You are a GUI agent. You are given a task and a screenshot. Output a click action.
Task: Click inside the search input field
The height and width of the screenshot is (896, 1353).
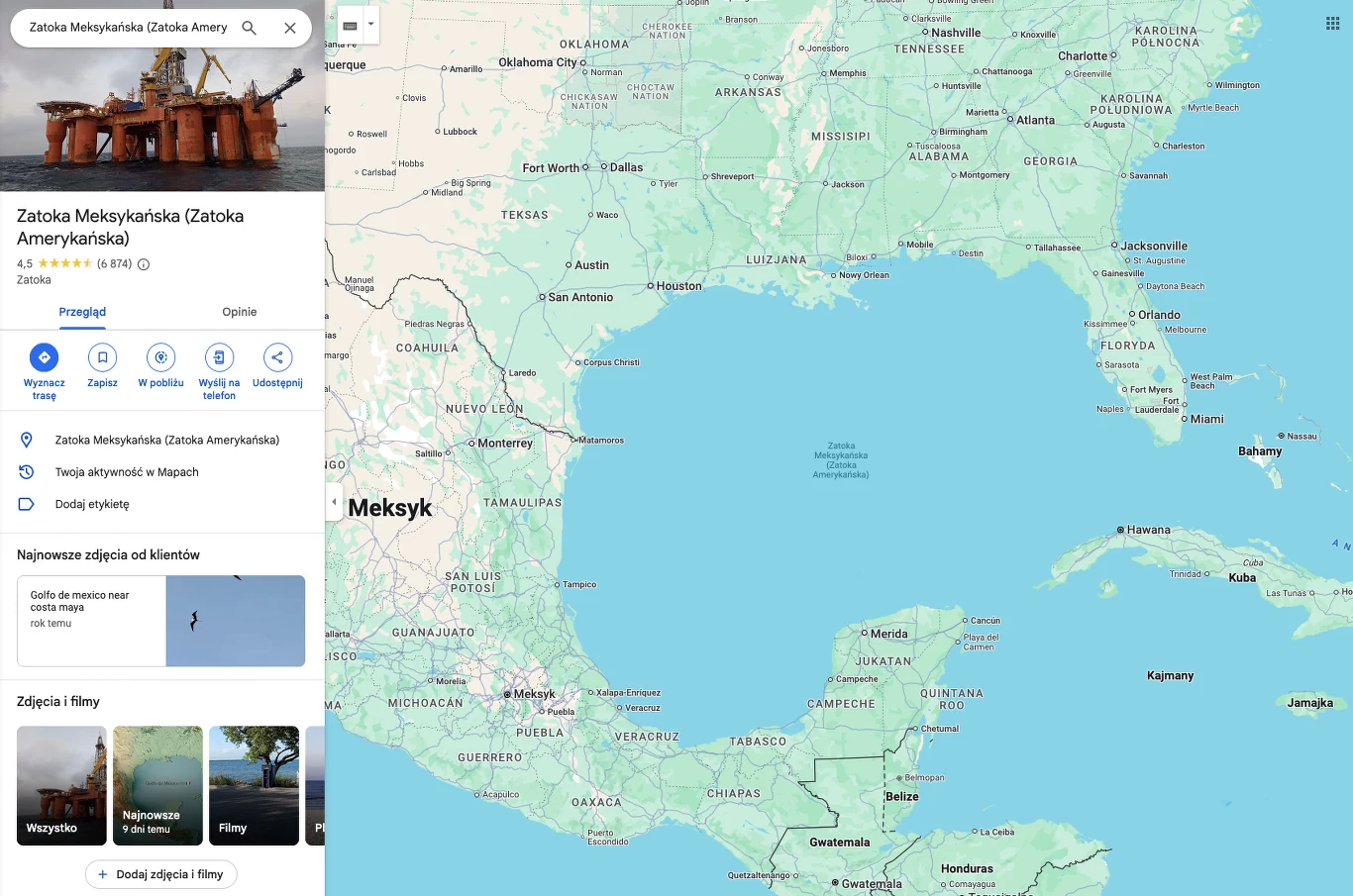pos(127,28)
